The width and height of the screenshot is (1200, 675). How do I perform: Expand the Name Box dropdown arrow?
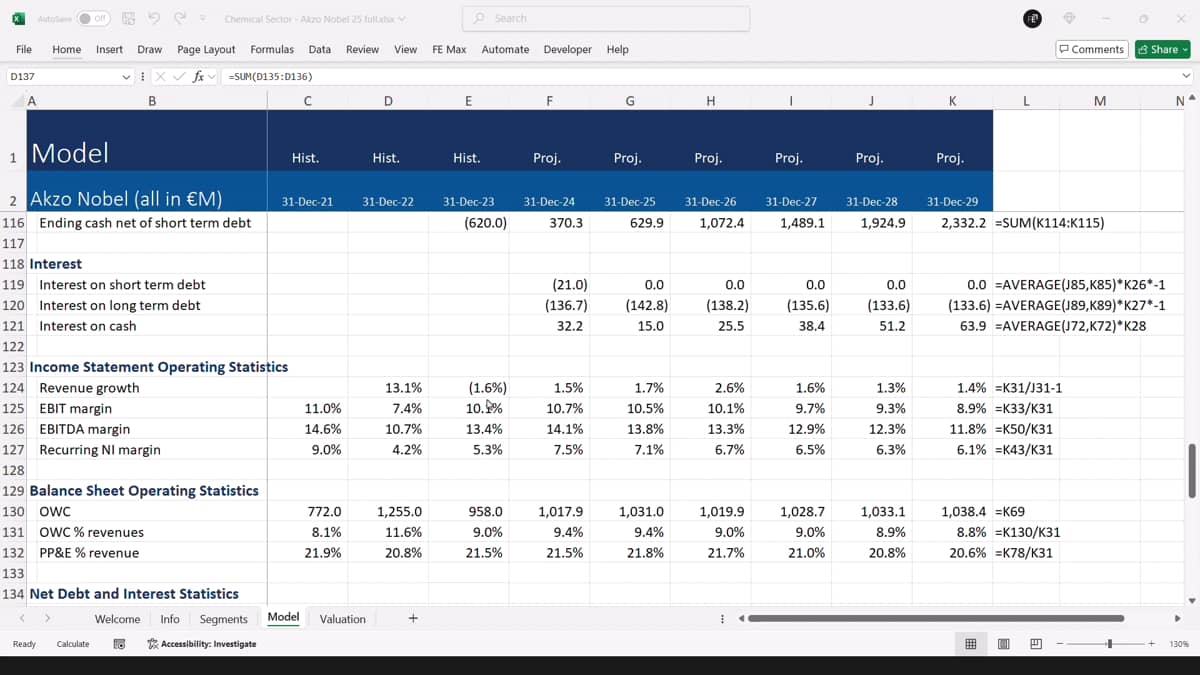tap(127, 77)
